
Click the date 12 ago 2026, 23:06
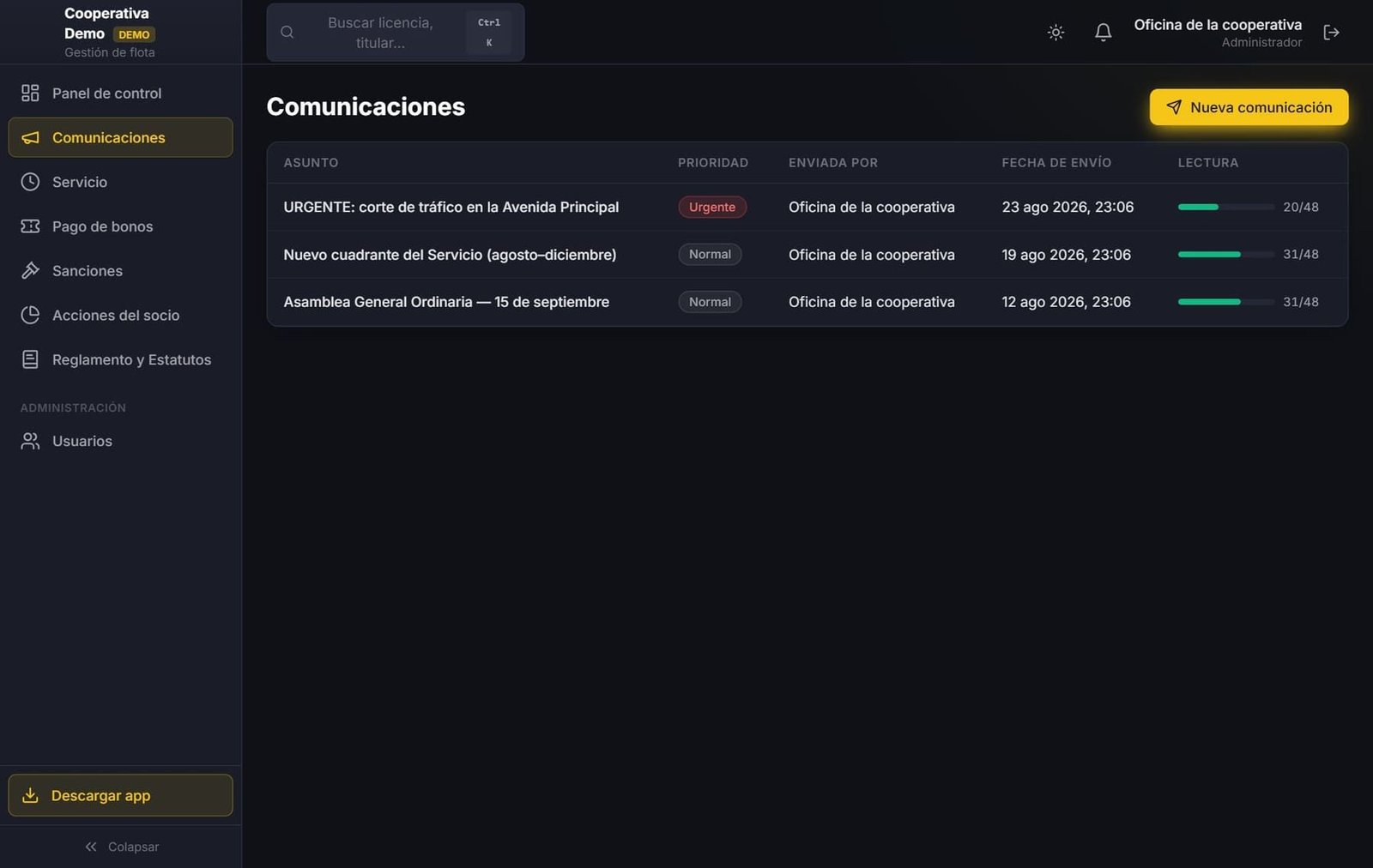pos(1066,302)
